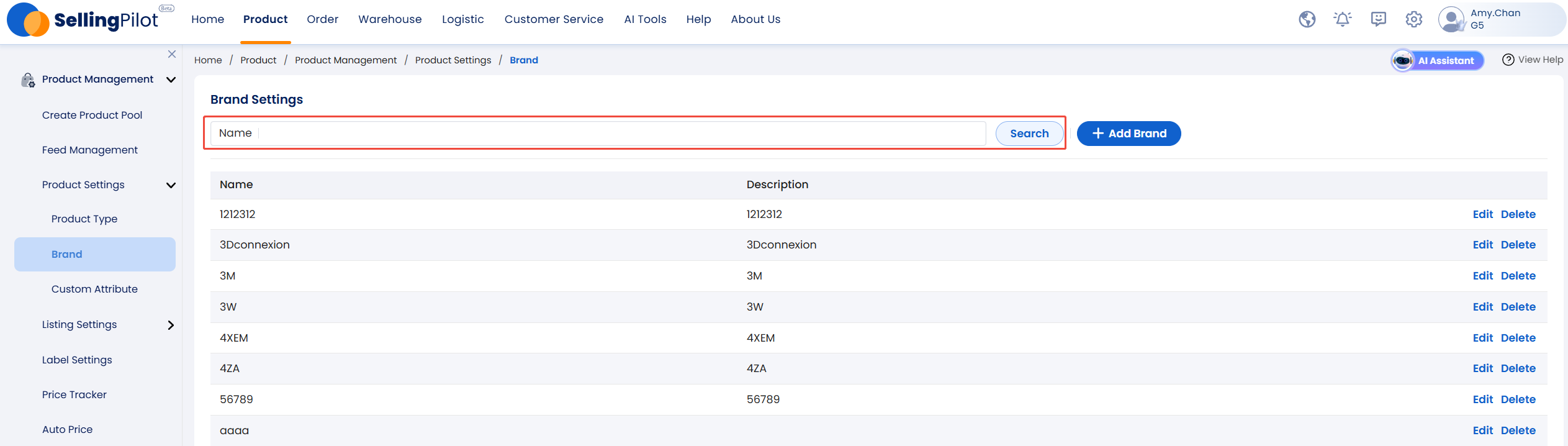Delete the 4ZA brand

pyautogui.click(x=1518, y=368)
